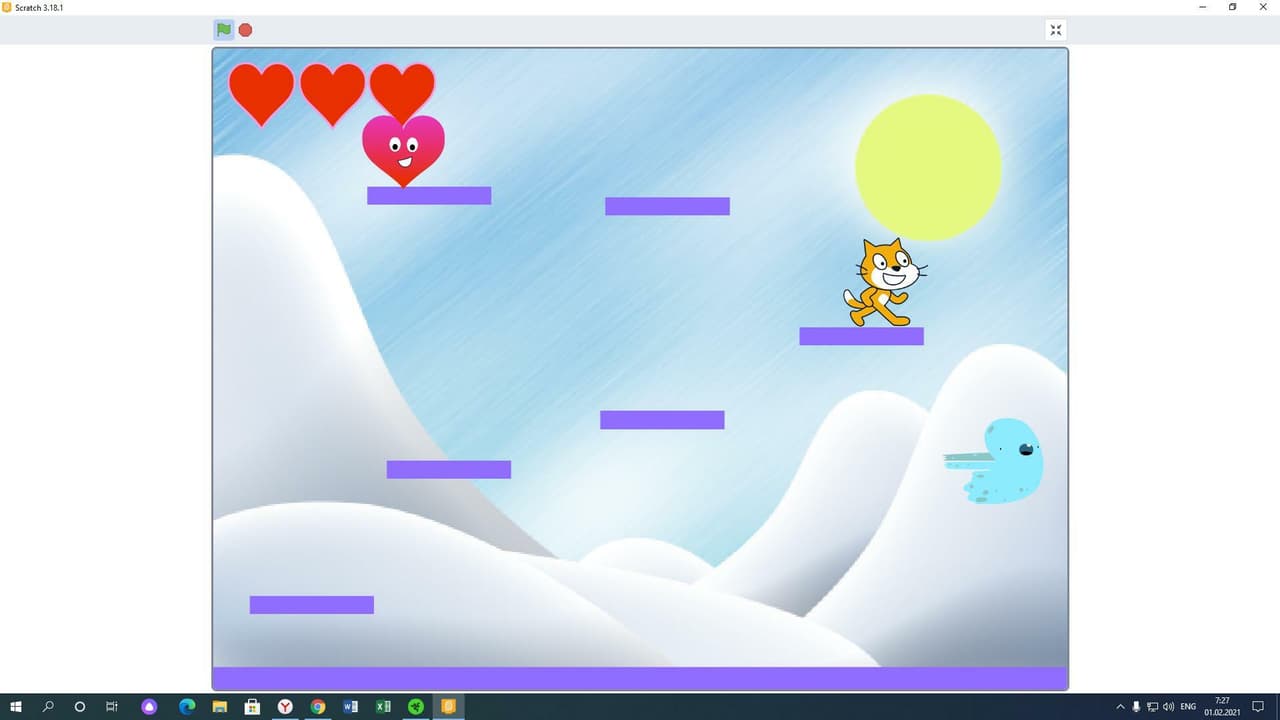Open Microsoft Word from the taskbar
This screenshot has height=720, width=1280.
pos(350,707)
